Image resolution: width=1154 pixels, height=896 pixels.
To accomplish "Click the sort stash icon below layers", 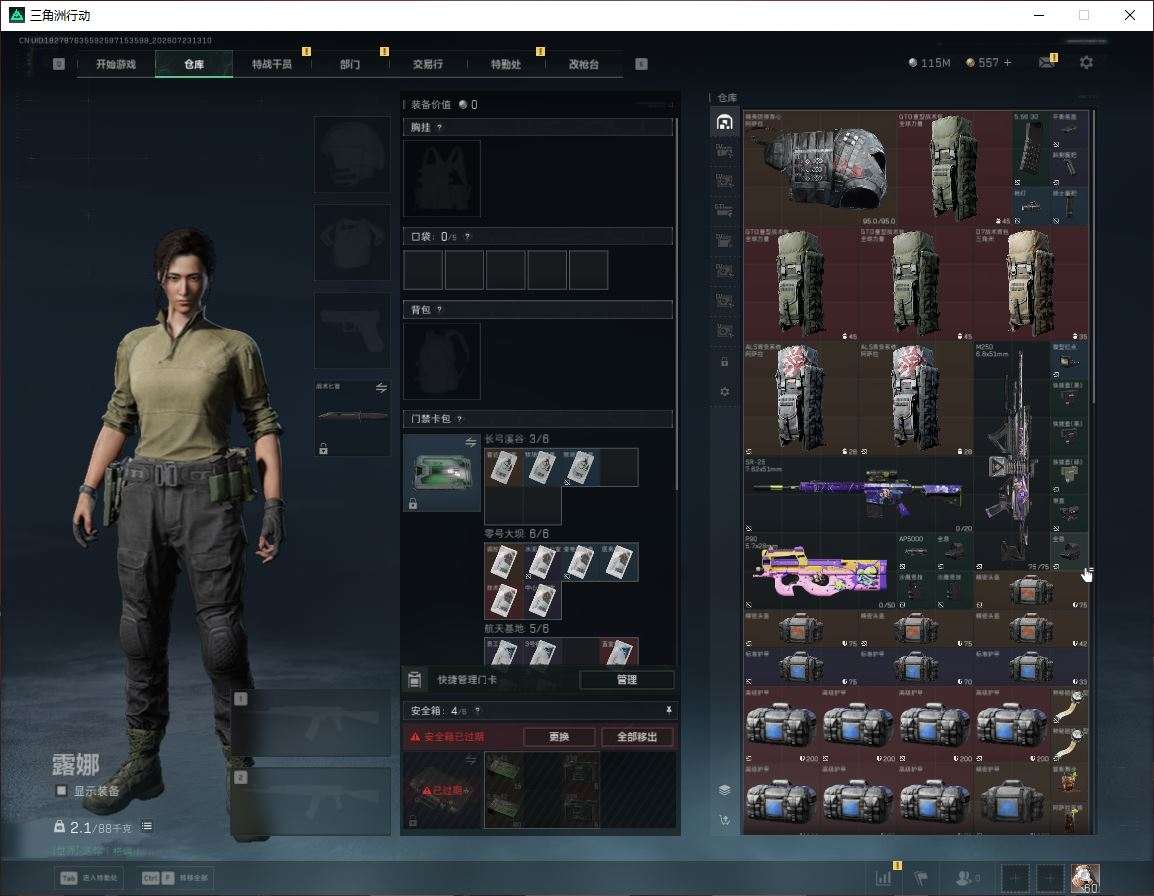I will [x=724, y=820].
